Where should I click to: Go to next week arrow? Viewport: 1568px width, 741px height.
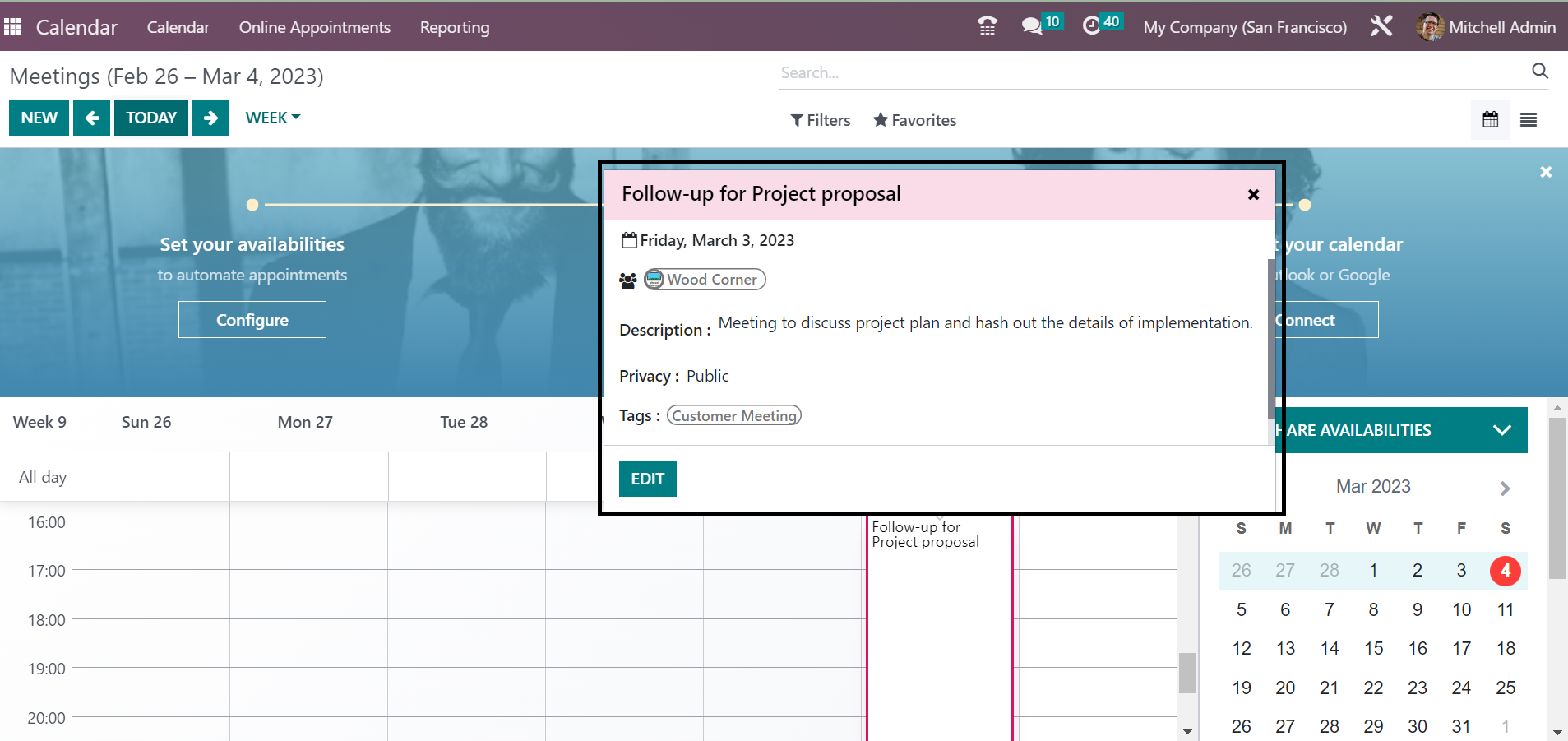(x=210, y=118)
